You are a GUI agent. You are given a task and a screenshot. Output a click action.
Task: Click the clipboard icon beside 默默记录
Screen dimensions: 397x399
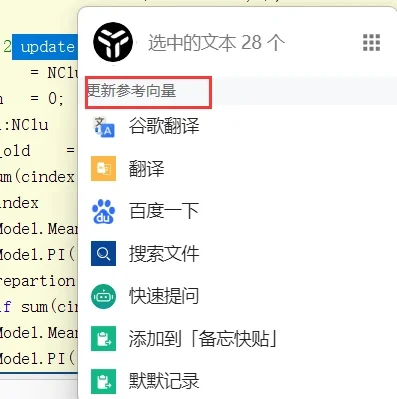pyautogui.click(x=104, y=381)
